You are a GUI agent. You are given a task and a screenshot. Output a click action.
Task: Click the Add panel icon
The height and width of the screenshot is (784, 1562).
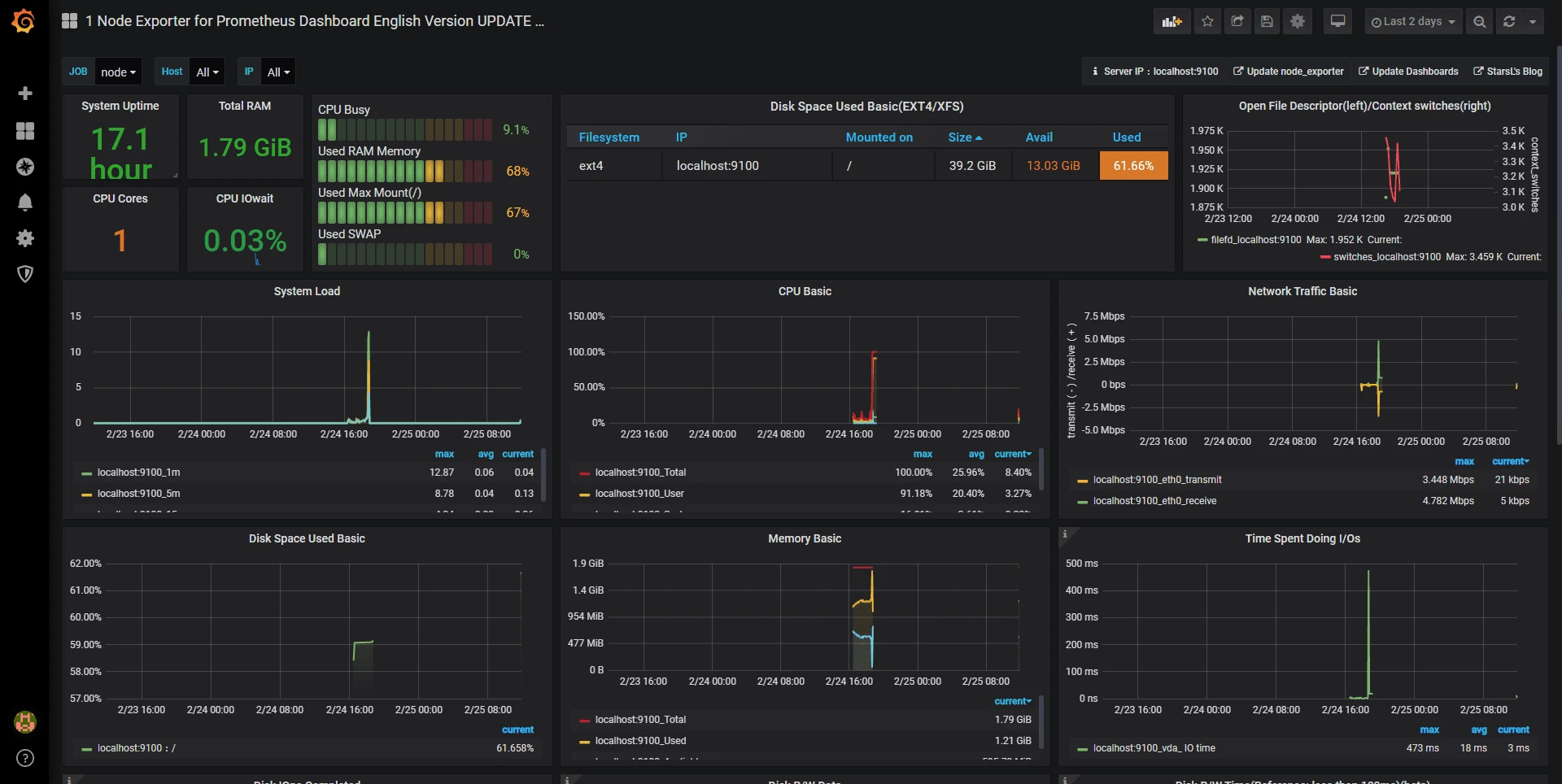pyautogui.click(x=1171, y=22)
